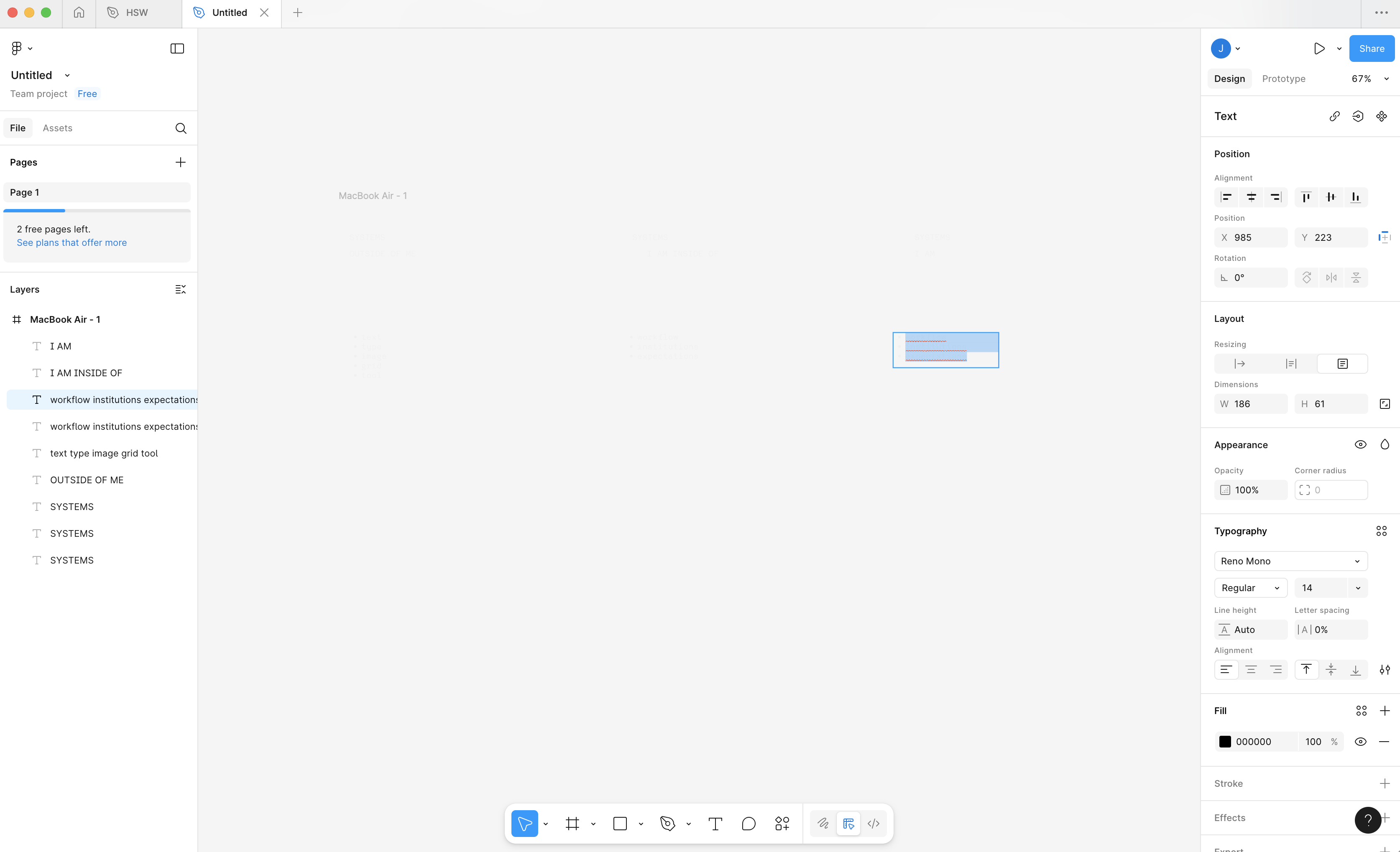
Task: Switch to the Prototype tab
Action: pos(1283,79)
